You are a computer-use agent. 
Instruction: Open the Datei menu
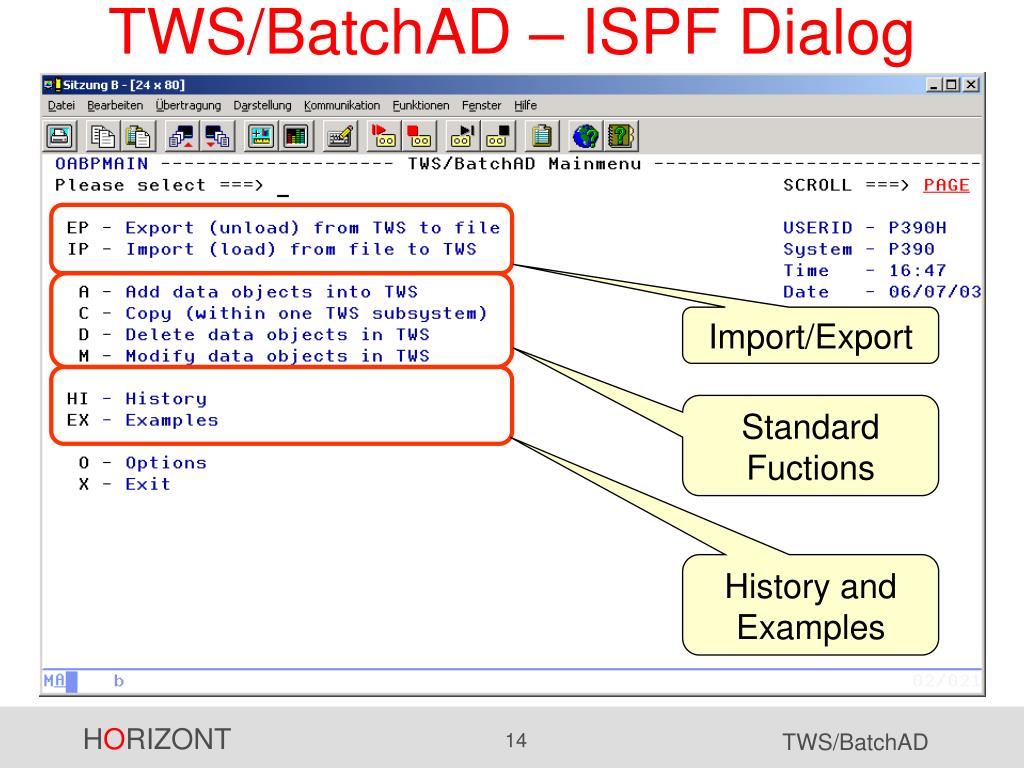61,105
